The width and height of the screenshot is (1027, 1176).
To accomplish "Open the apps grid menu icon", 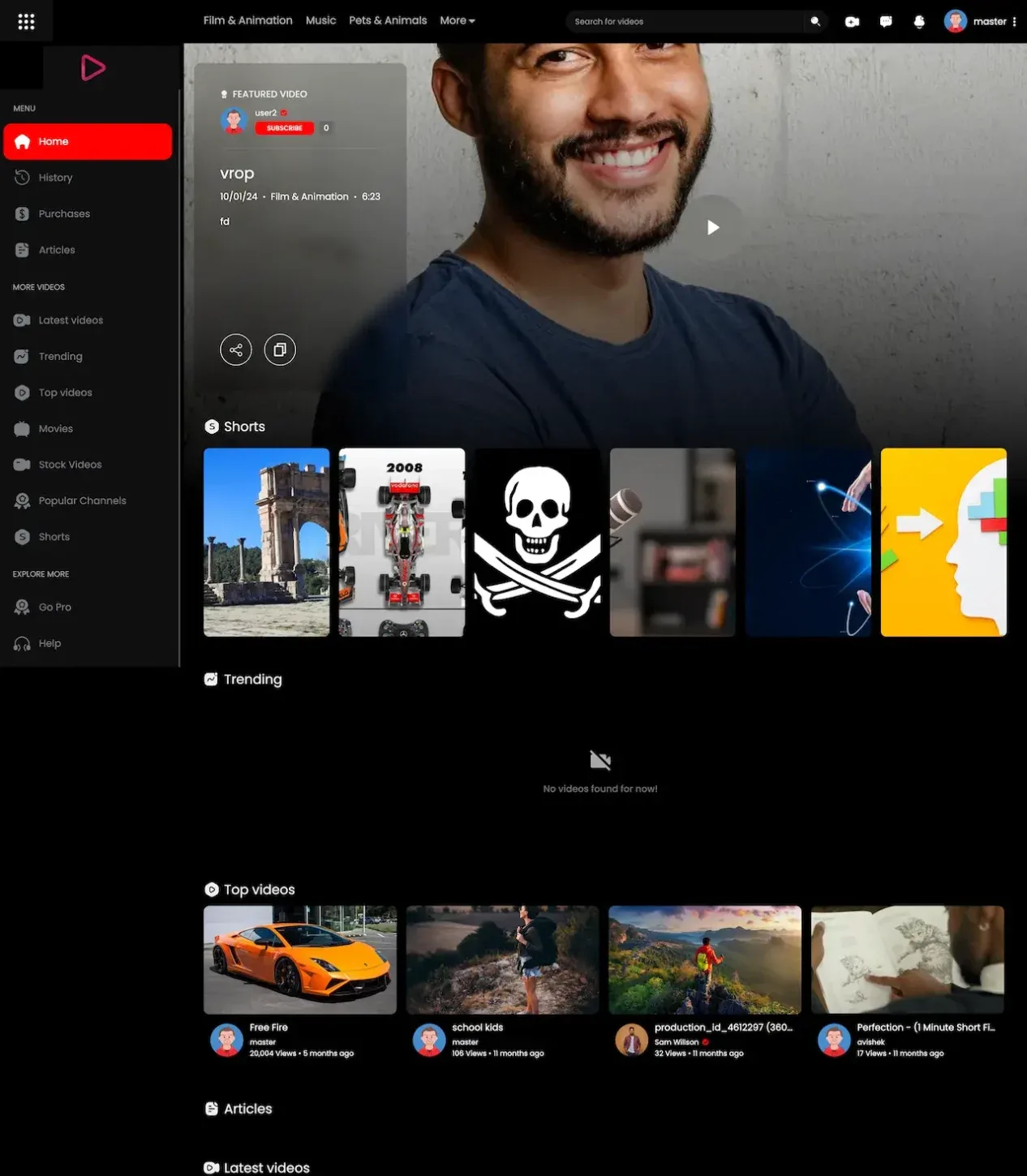I will tap(26, 21).
